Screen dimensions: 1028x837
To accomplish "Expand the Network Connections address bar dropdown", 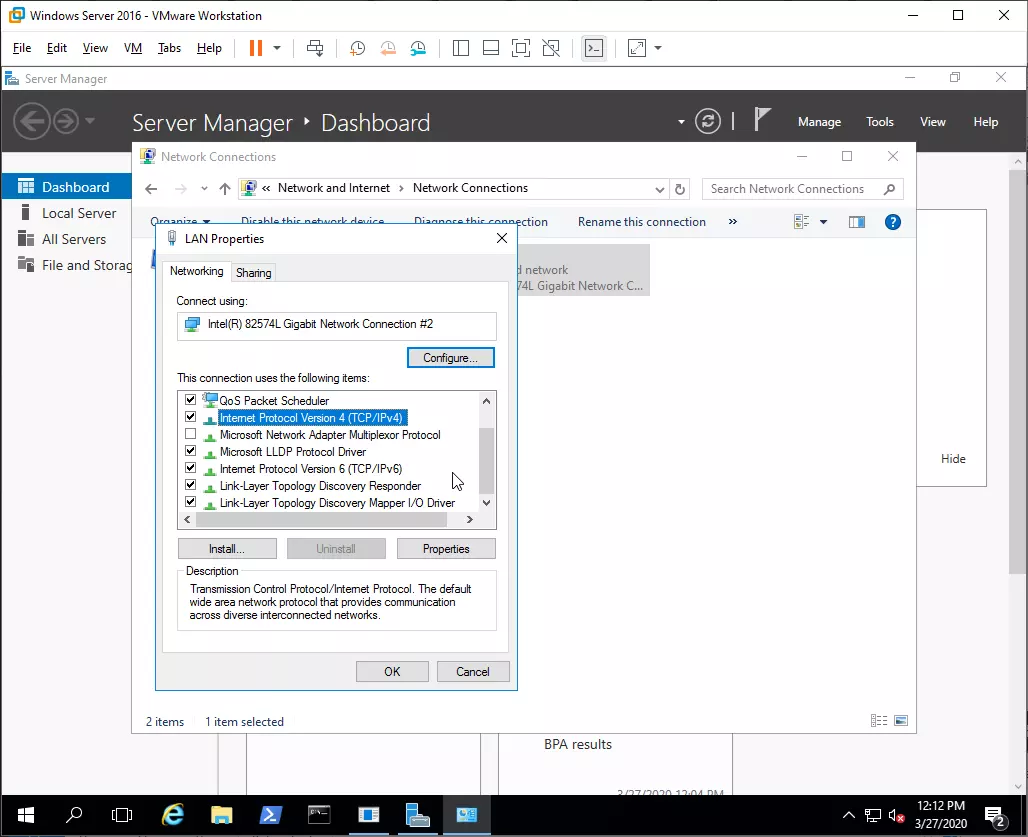I will coord(660,189).
